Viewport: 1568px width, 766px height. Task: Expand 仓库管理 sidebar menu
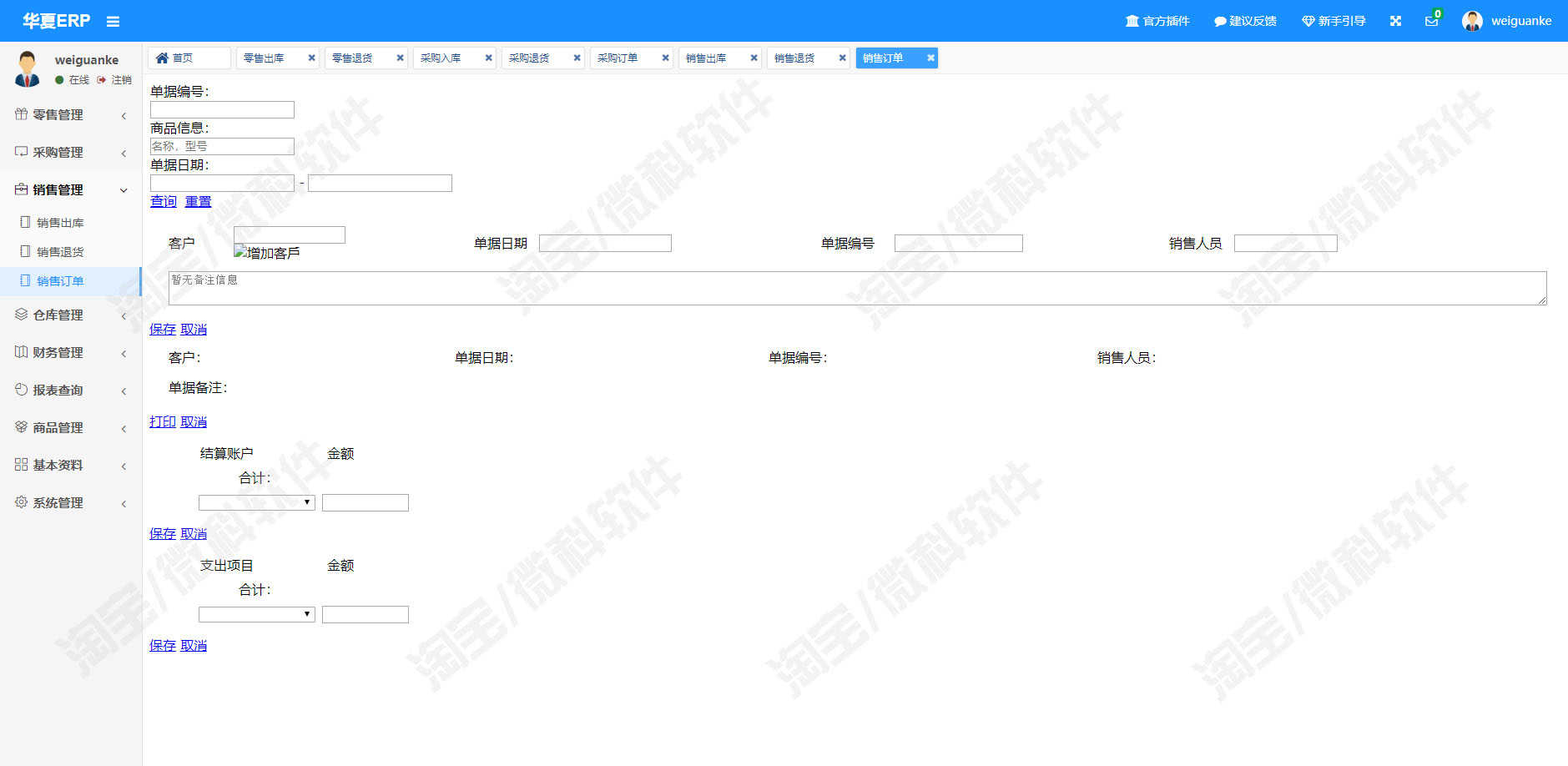(x=71, y=315)
